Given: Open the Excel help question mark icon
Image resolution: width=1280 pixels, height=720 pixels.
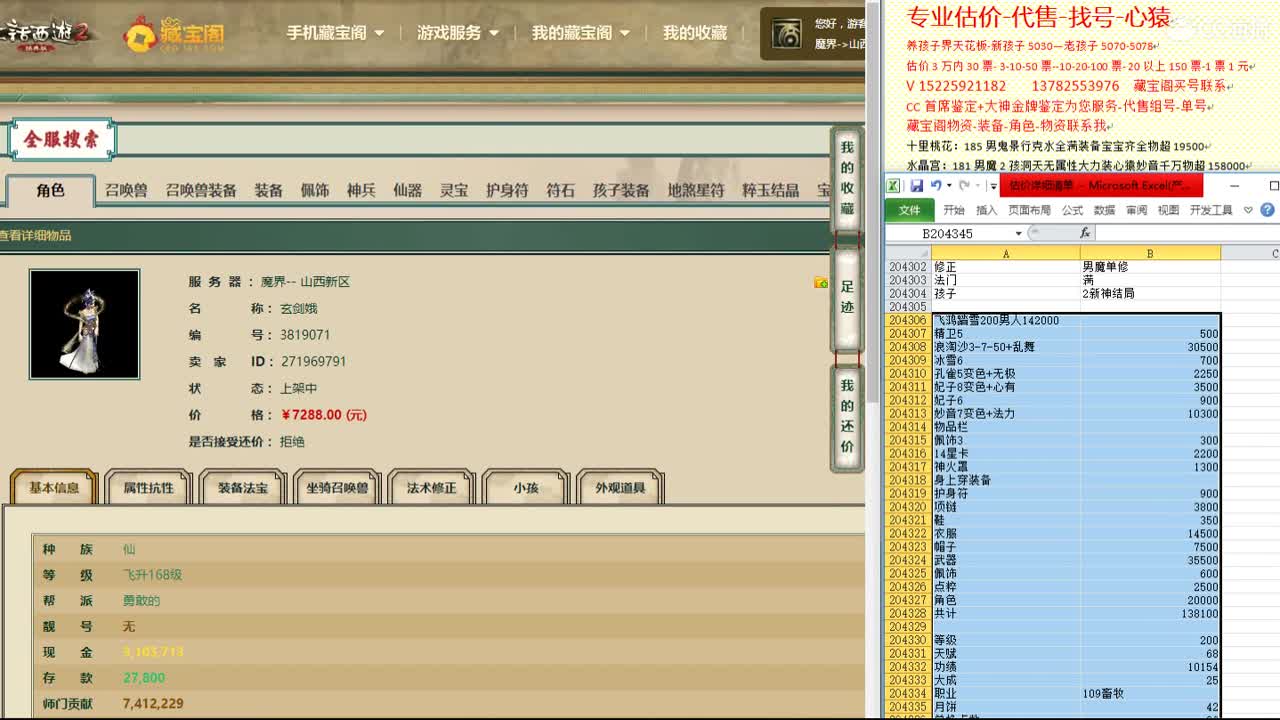Looking at the screenshot, I should pos(1267,210).
